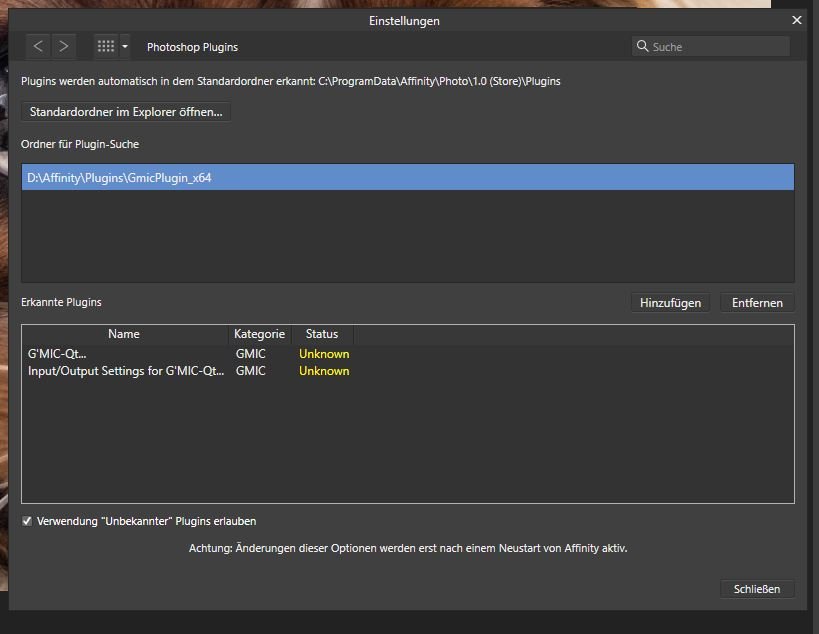Click Unknown status of Input/Output Settings row

(x=324, y=371)
